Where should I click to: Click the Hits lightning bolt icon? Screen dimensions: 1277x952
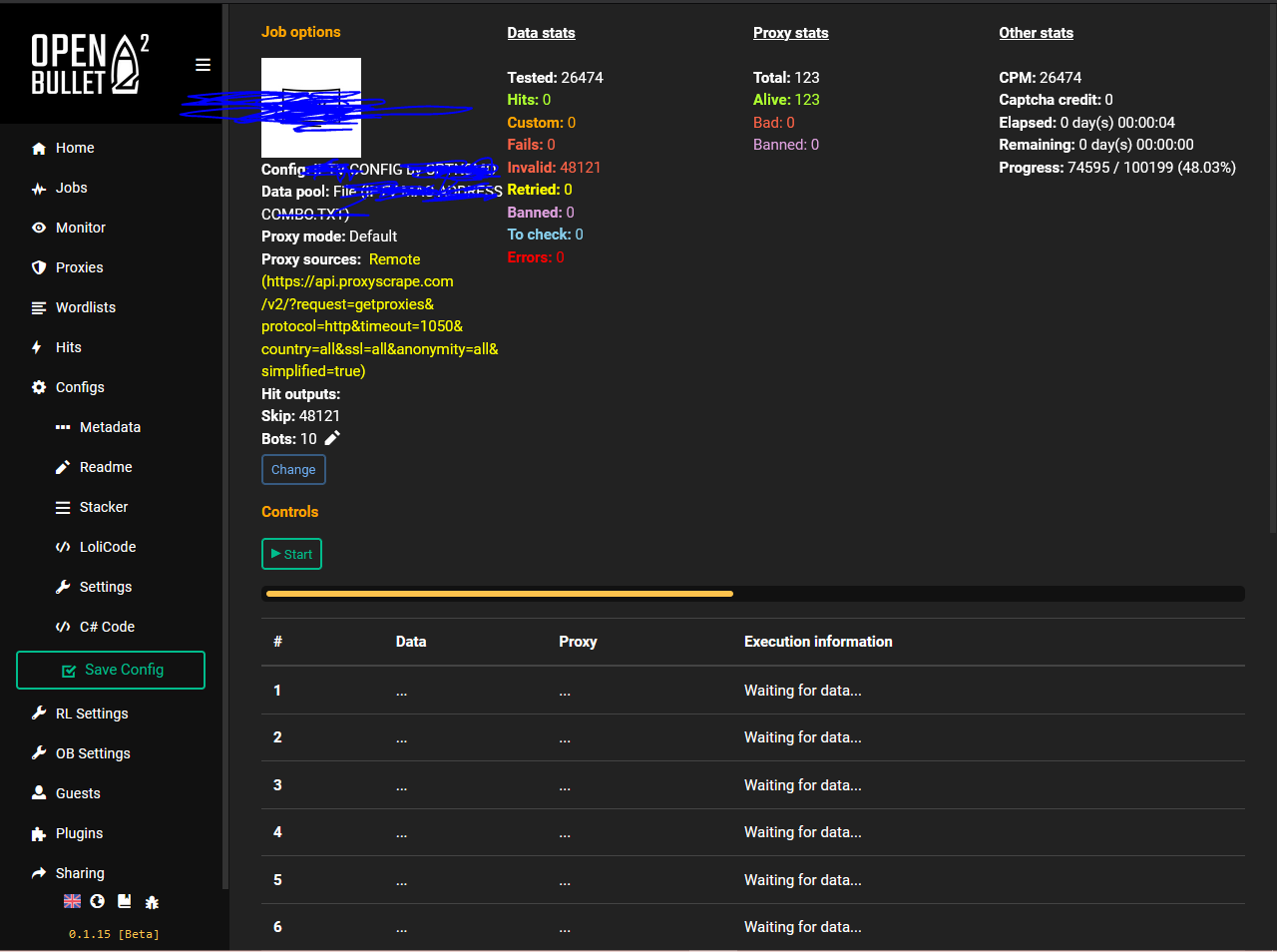pos(37,347)
